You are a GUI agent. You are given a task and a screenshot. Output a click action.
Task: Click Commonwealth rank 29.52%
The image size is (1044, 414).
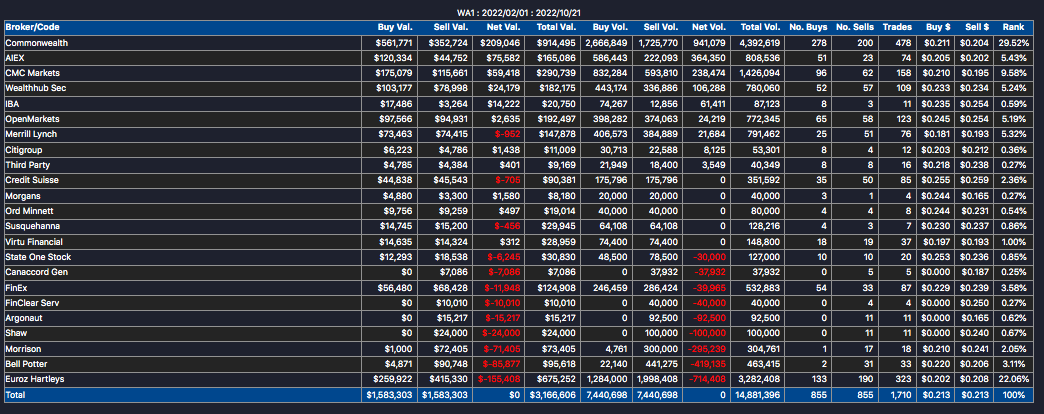click(x=1013, y=43)
